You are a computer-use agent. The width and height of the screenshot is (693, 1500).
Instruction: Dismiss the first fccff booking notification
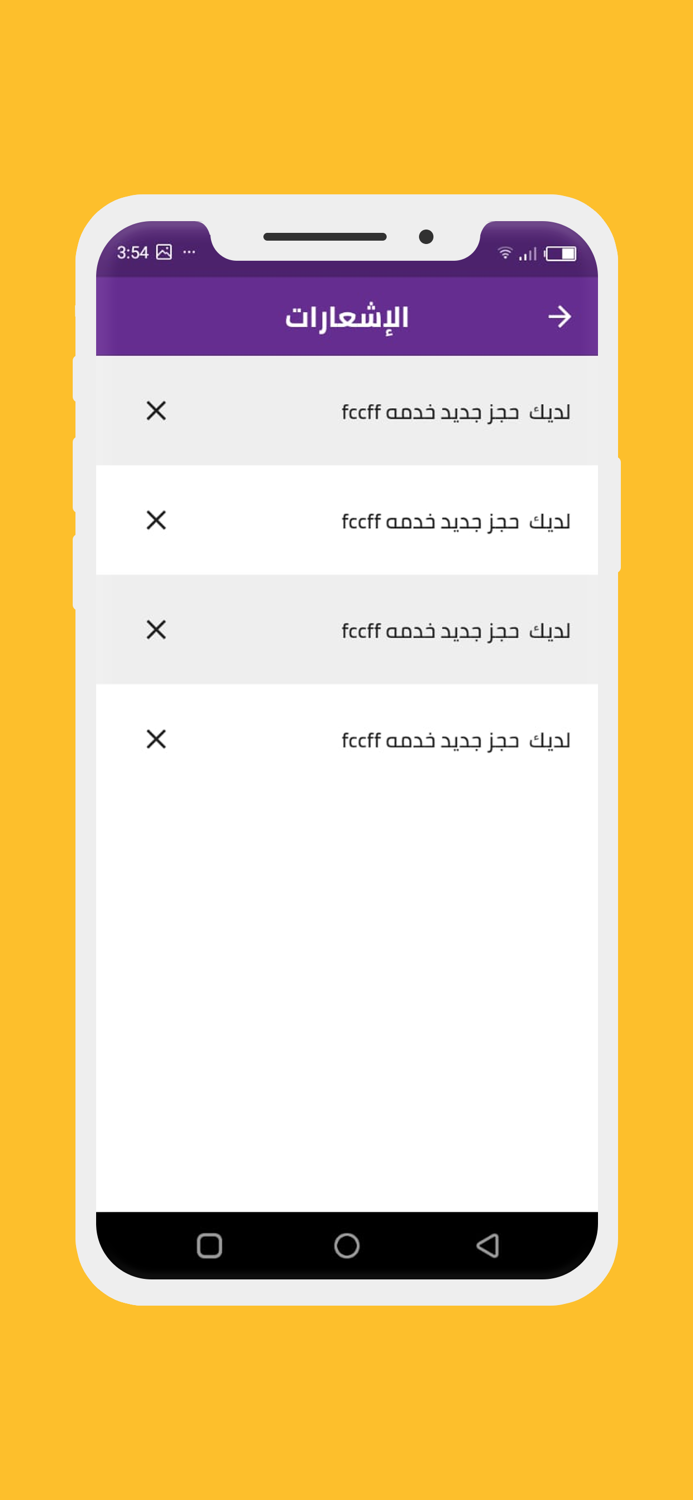coord(156,411)
